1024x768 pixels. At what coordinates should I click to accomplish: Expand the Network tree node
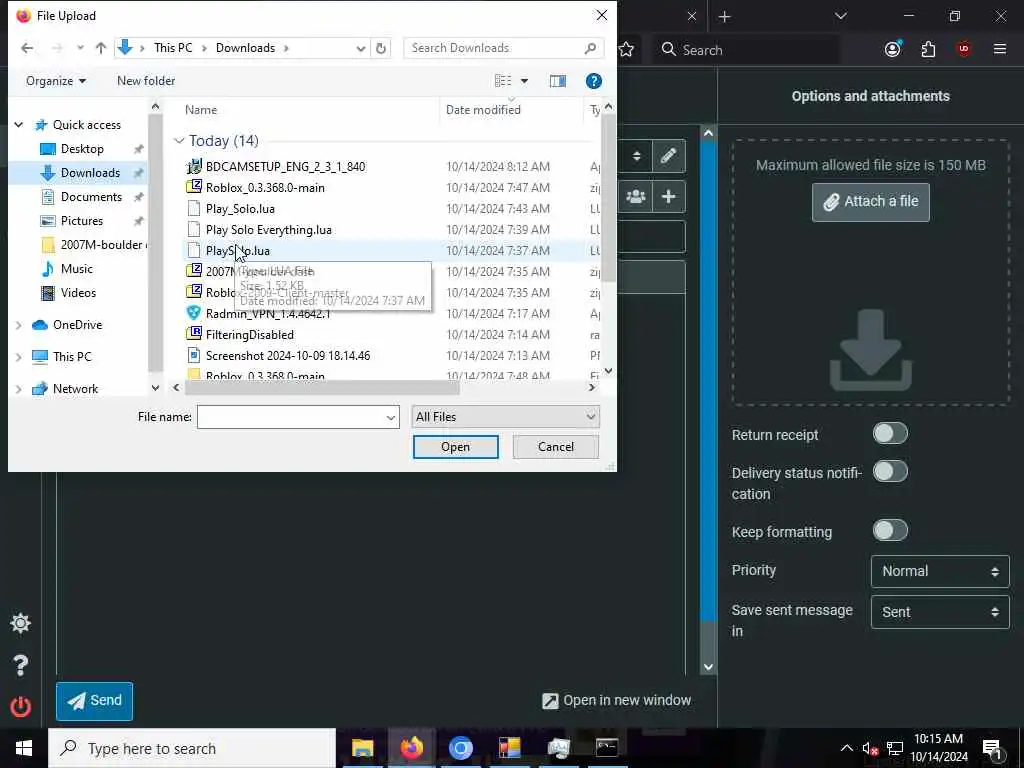pyautogui.click(x=19, y=389)
